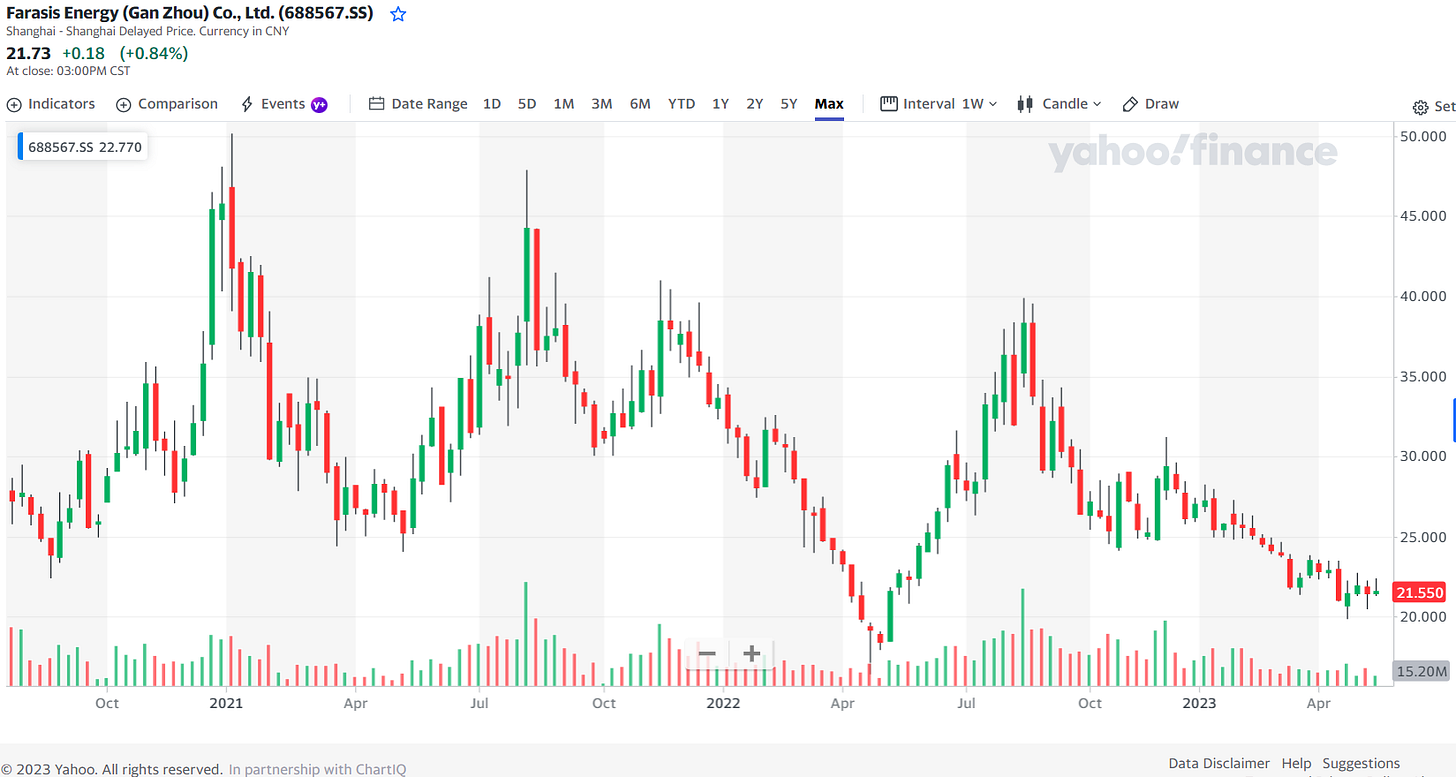Select the Max range
The height and width of the screenshot is (777, 1456).
click(x=829, y=104)
